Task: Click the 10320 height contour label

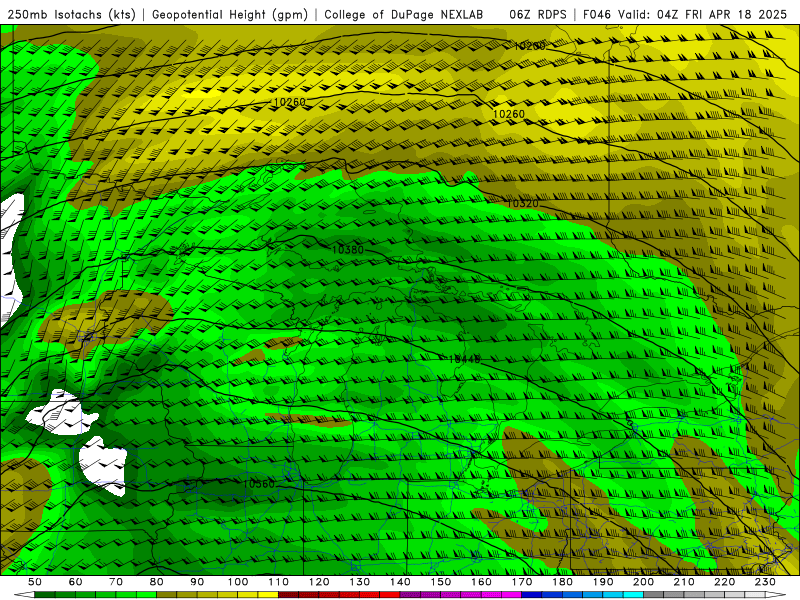Action: coord(522,204)
